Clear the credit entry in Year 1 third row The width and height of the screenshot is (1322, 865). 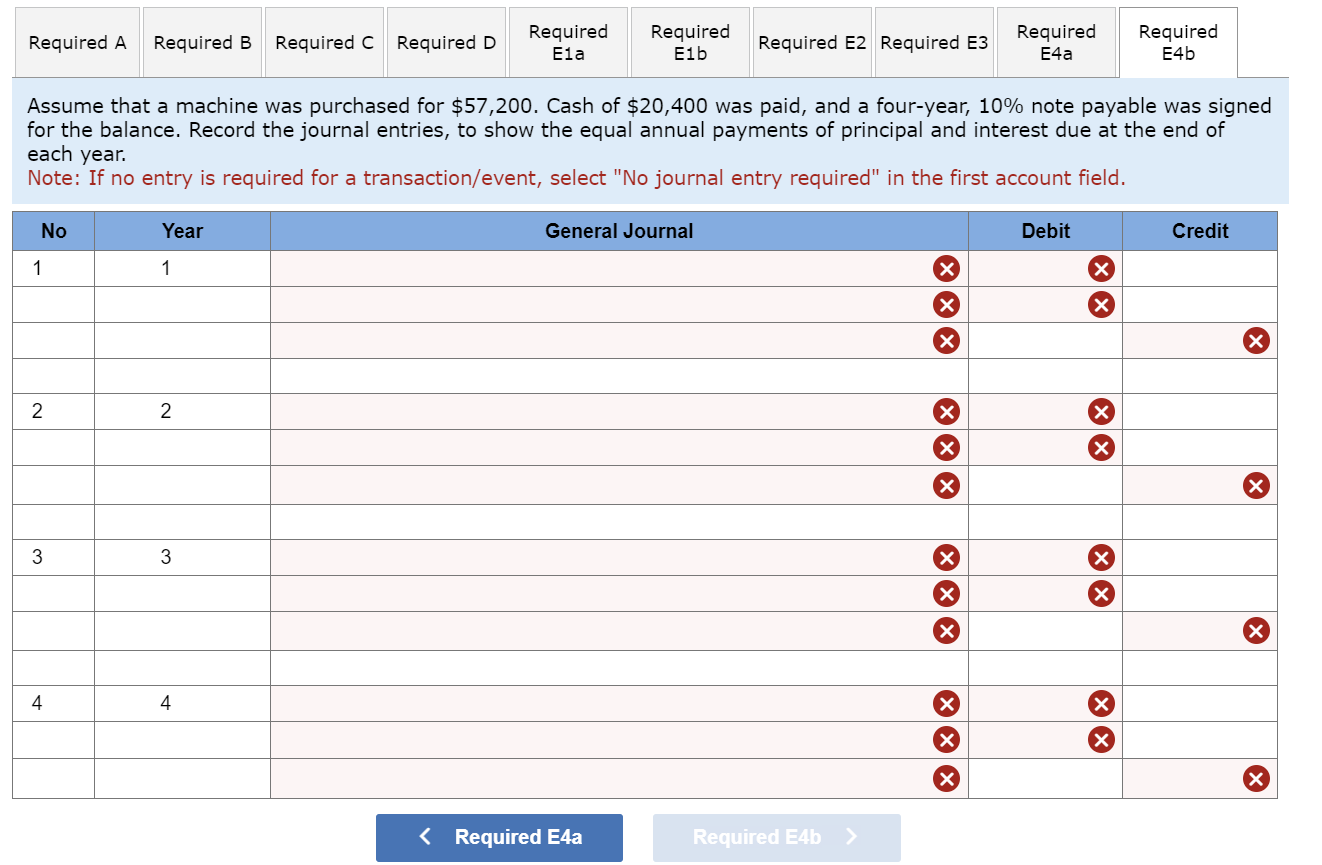[1257, 340]
